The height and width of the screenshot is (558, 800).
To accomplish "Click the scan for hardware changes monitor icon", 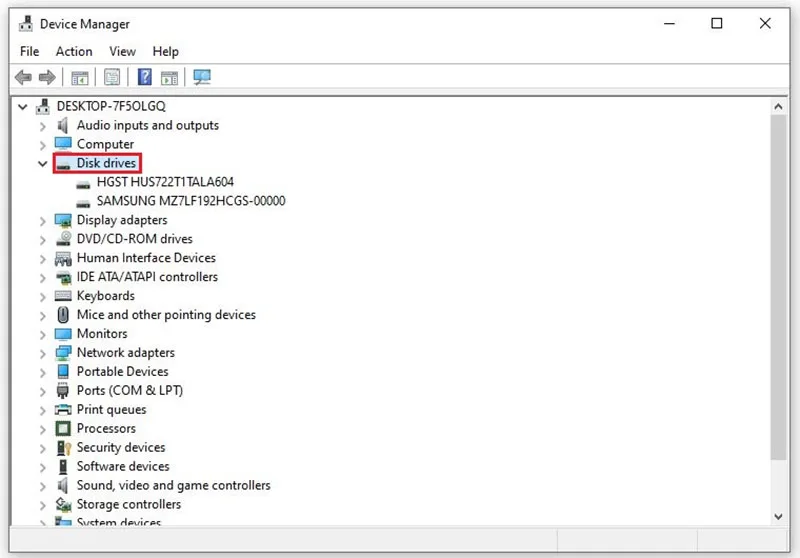I will 202,77.
